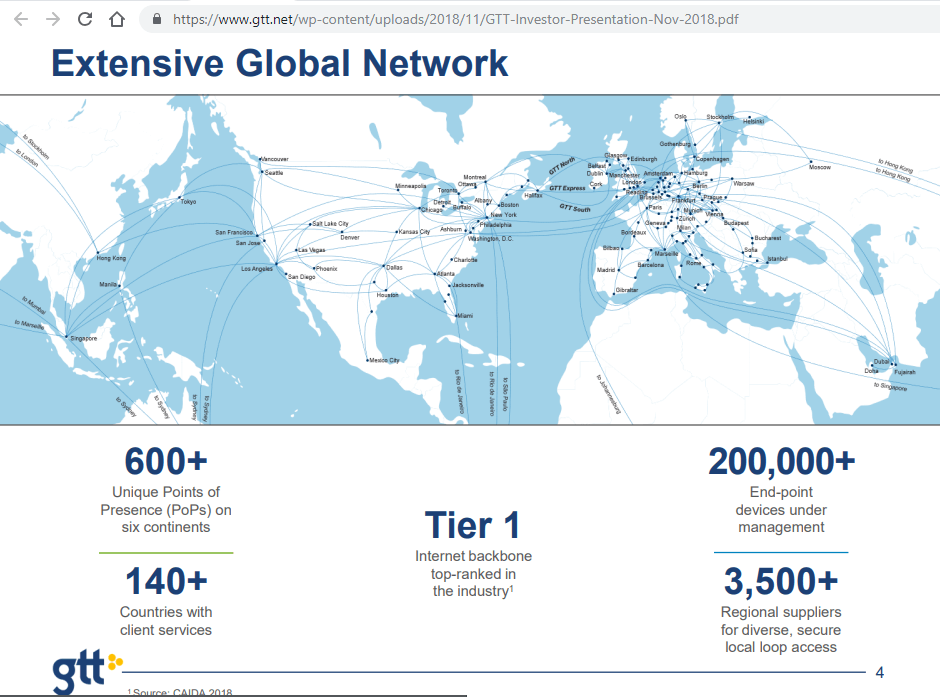Click the browser back navigation arrow

coord(20,18)
